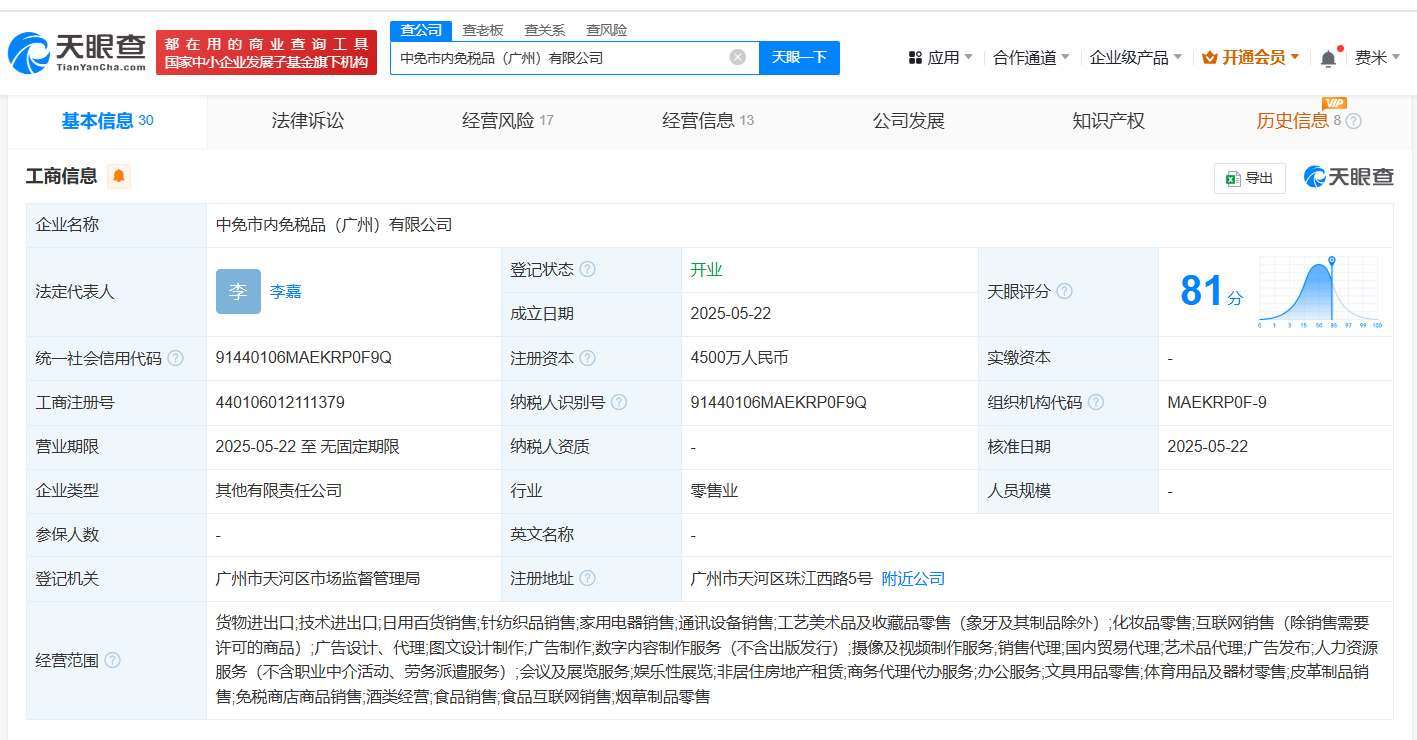Select the 查老板 search tab
The height and width of the screenshot is (740, 1417).
[483, 30]
